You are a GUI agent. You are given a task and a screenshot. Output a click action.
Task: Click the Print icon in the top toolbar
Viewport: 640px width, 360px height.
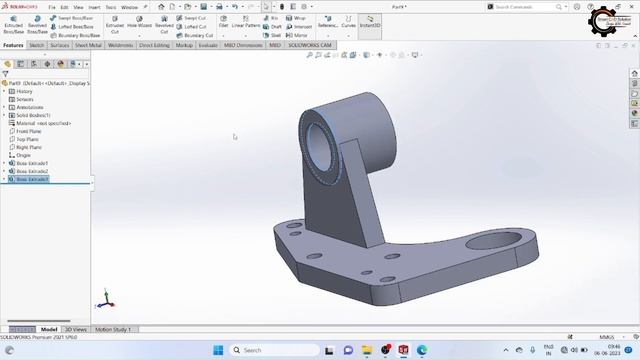(219, 7)
